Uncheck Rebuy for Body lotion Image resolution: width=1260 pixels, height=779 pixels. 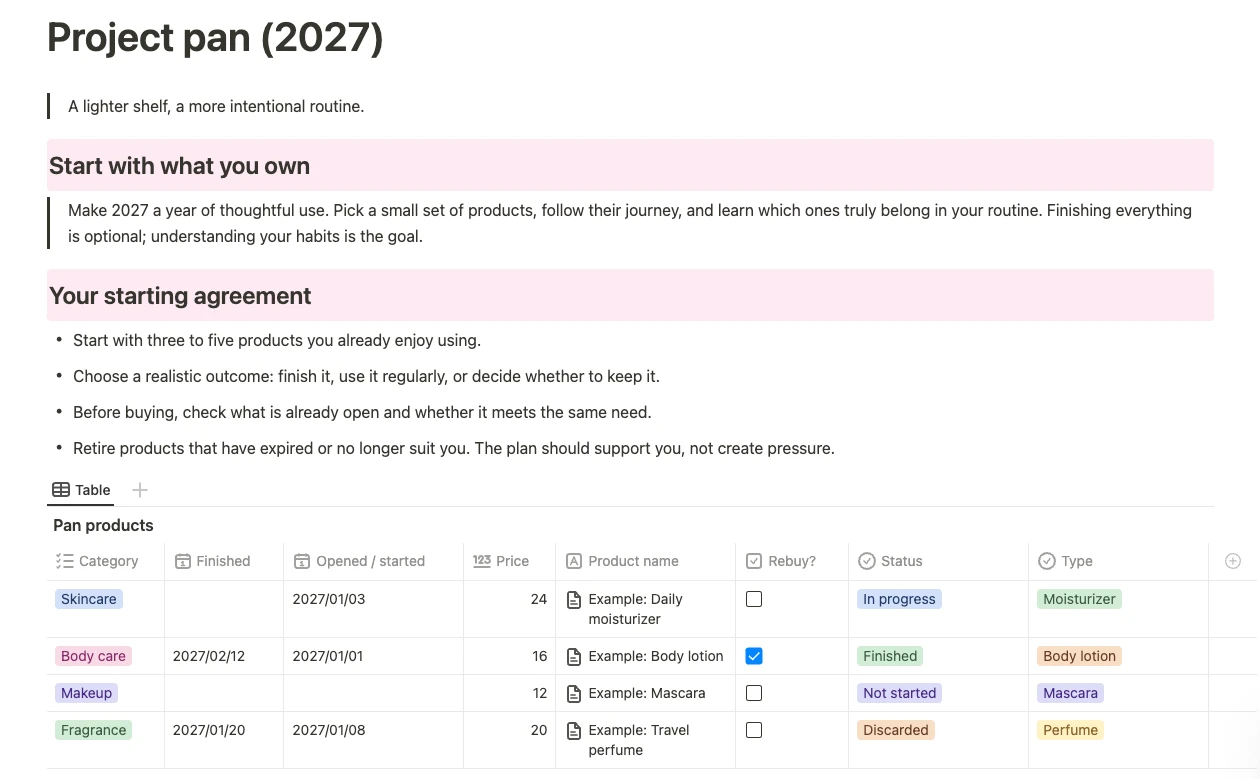pyautogui.click(x=754, y=656)
